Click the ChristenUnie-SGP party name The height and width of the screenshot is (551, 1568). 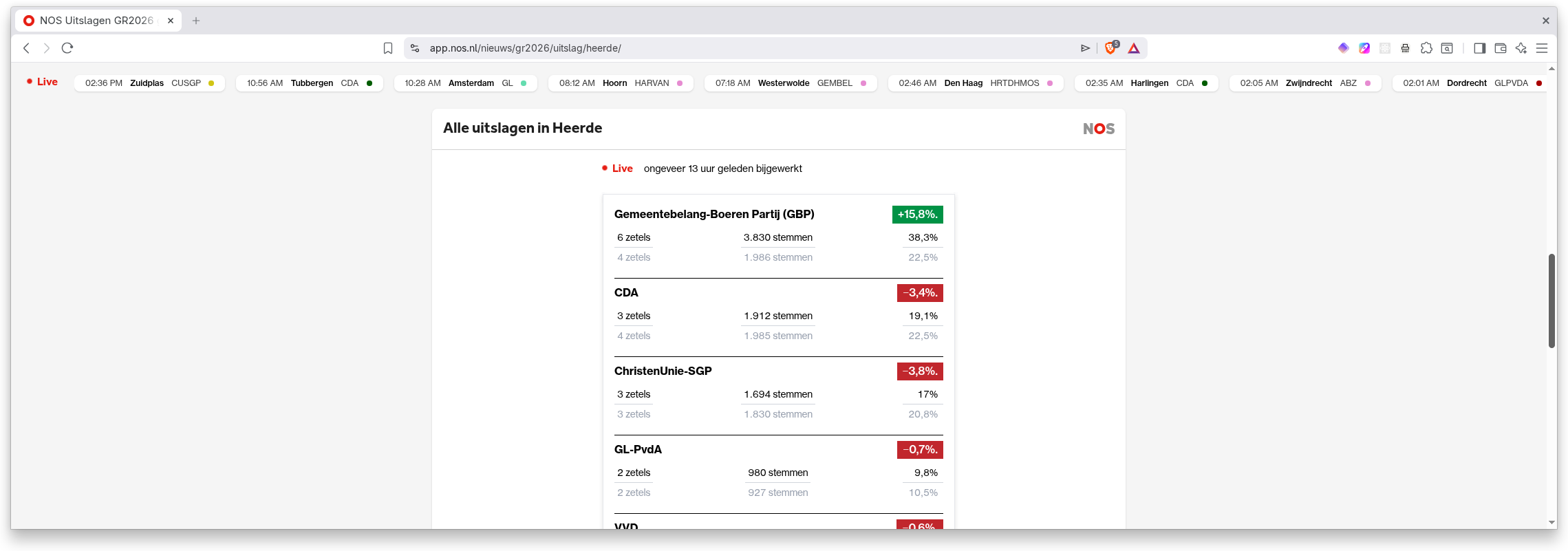[x=663, y=371]
